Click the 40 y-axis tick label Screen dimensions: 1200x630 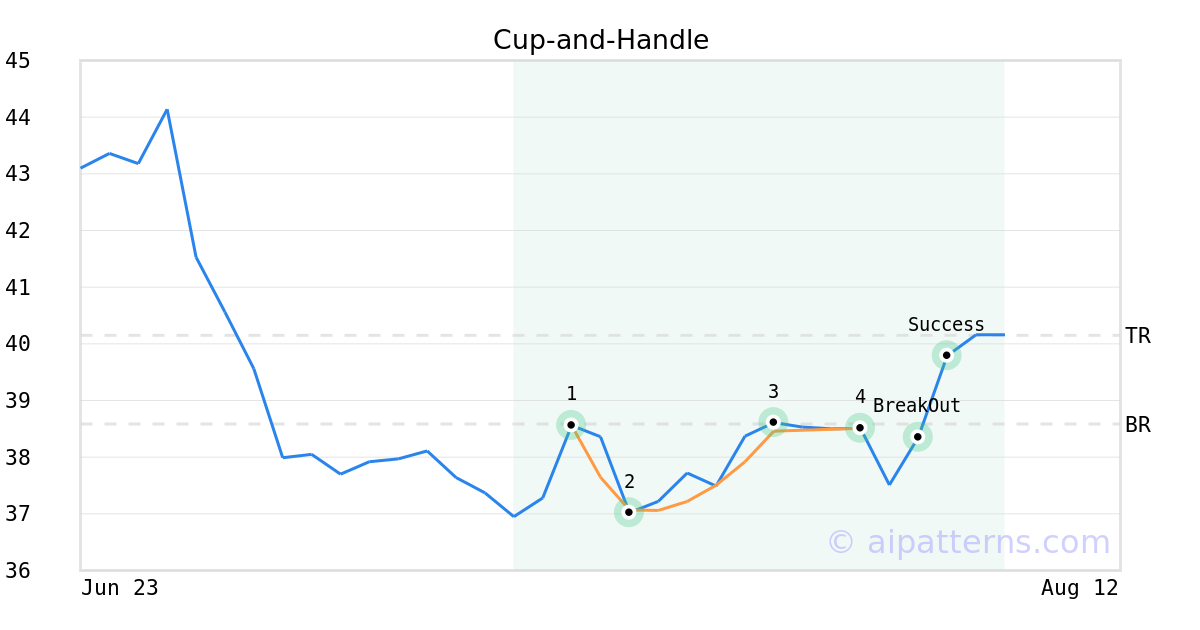(18, 344)
